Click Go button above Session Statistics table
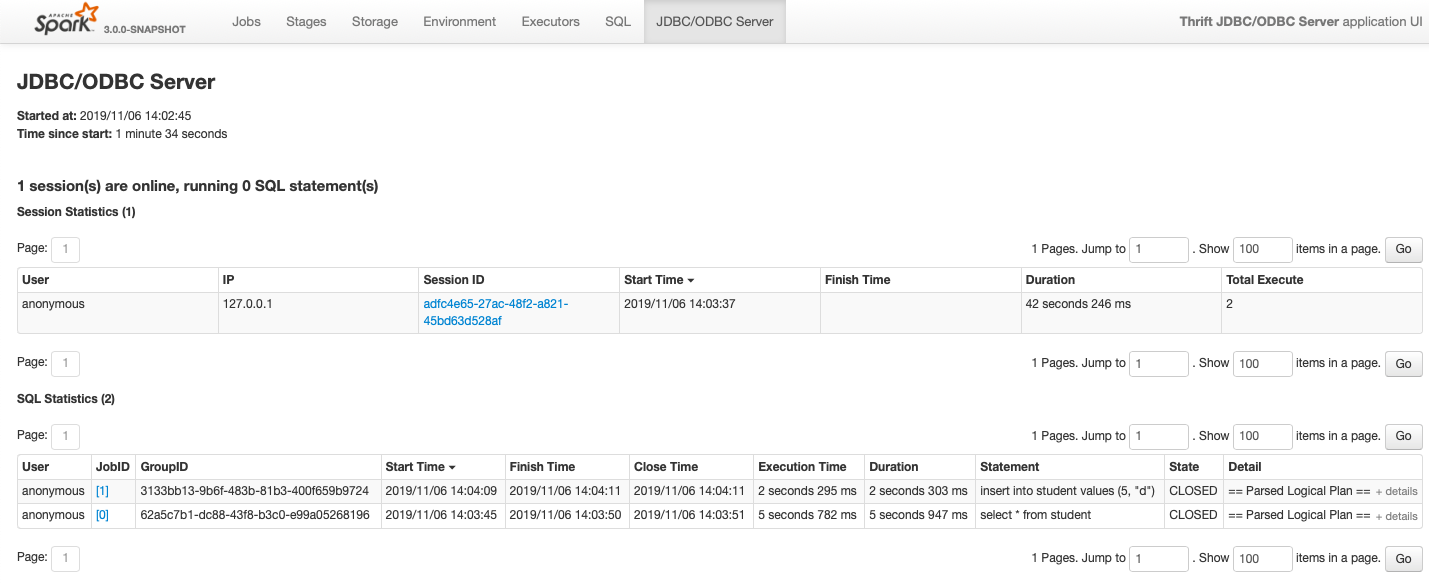1429x583 pixels. tap(1403, 249)
